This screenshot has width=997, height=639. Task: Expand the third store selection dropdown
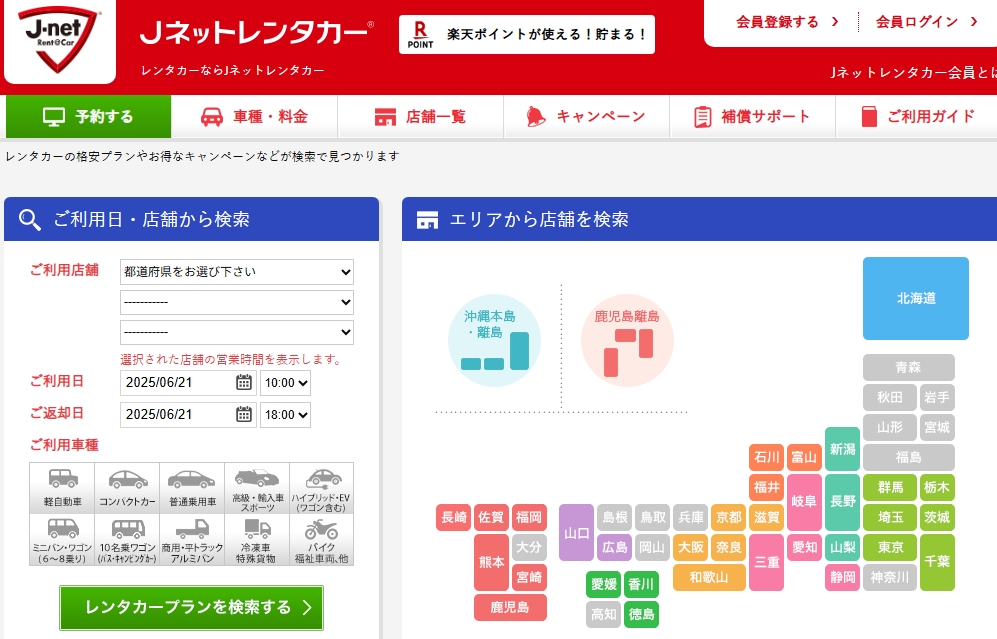[237, 332]
